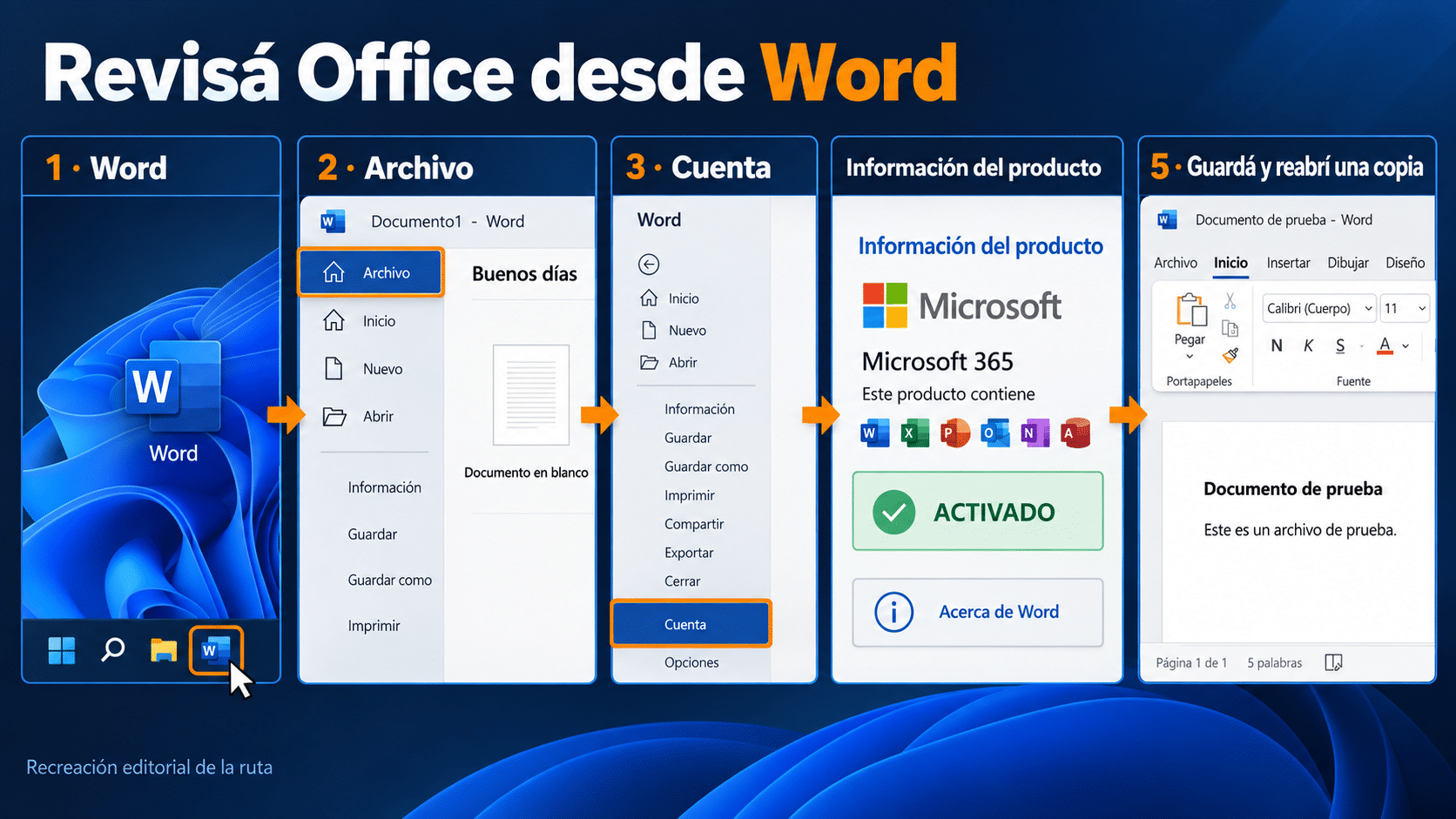Toggle bold with the N button
The image size is (1456, 819).
click(1277, 346)
